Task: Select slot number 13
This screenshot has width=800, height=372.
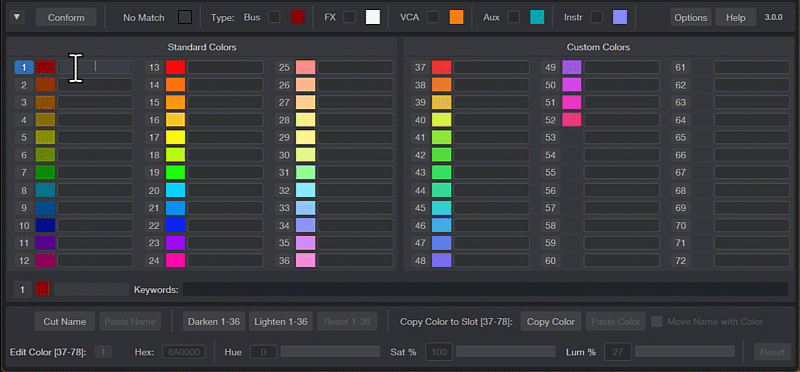Action: 154,67
